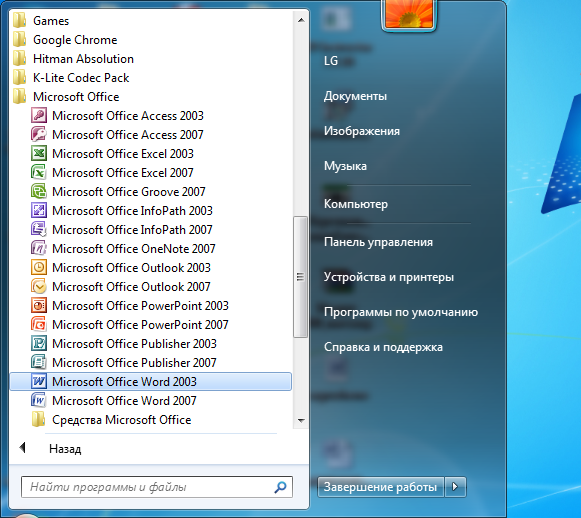Expand the Games folder entry
This screenshot has height=518, width=581.
click(x=51, y=21)
